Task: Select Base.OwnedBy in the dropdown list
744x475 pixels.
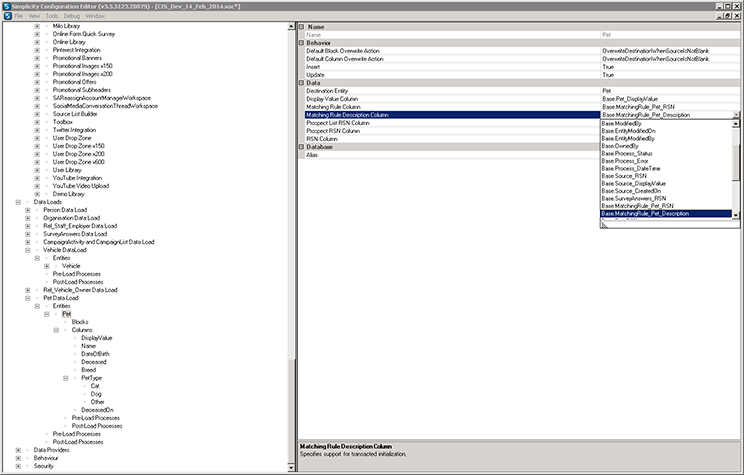Action: click(620, 146)
